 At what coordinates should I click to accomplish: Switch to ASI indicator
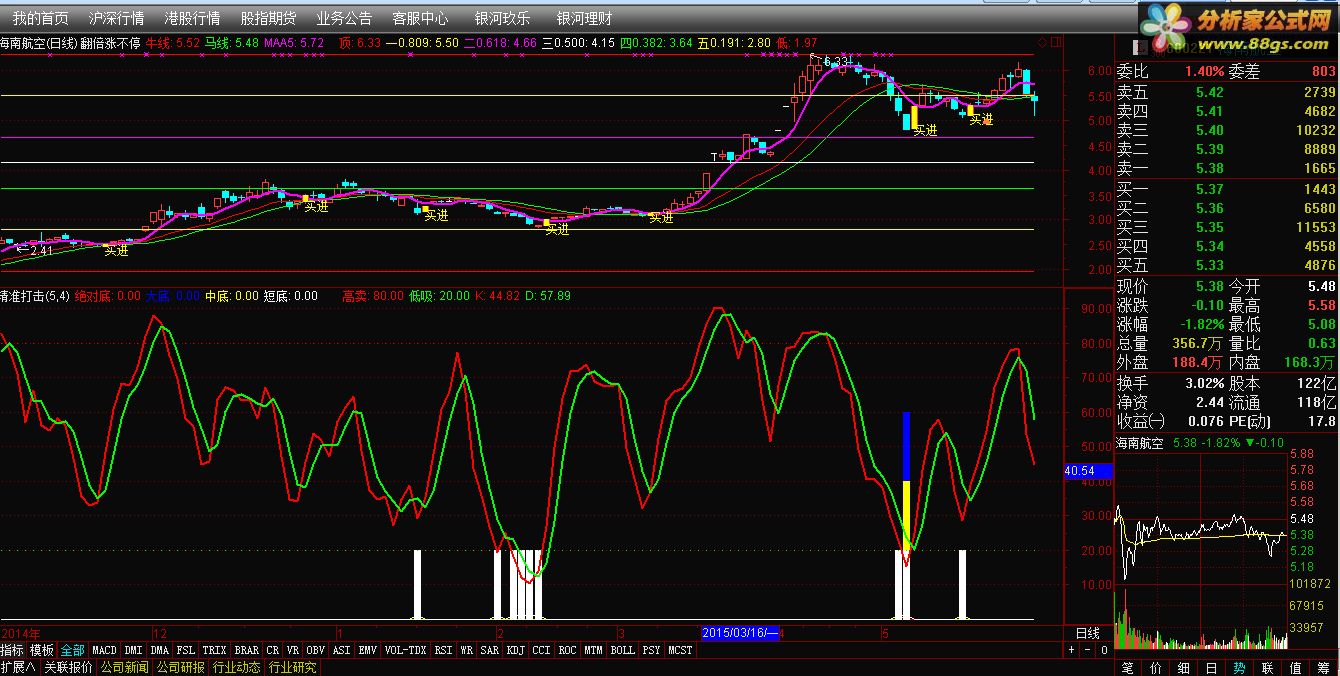[342, 650]
